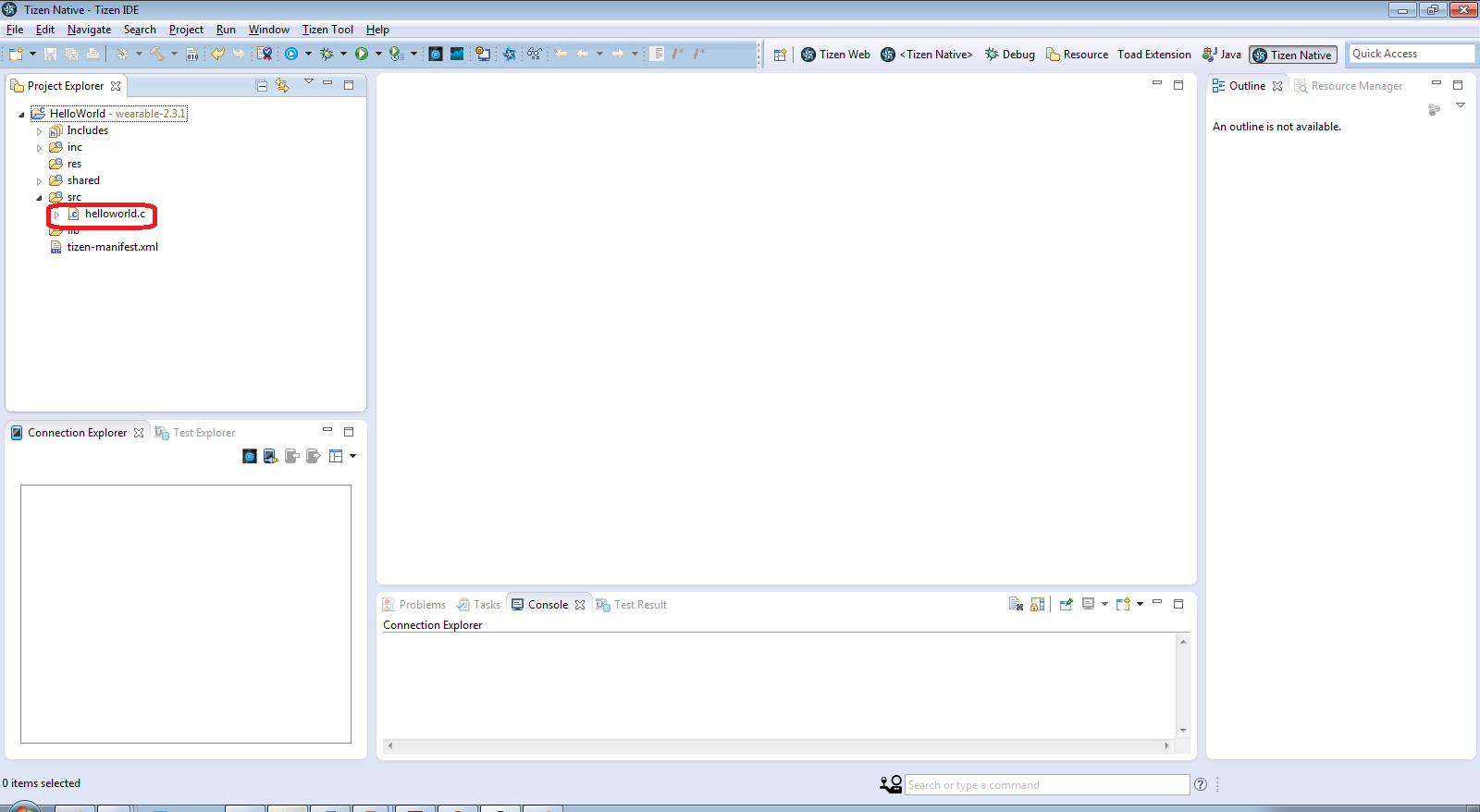The height and width of the screenshot is (812, 1480).
Task: Click the command search help icon
Action: (x=1201, y=784)
